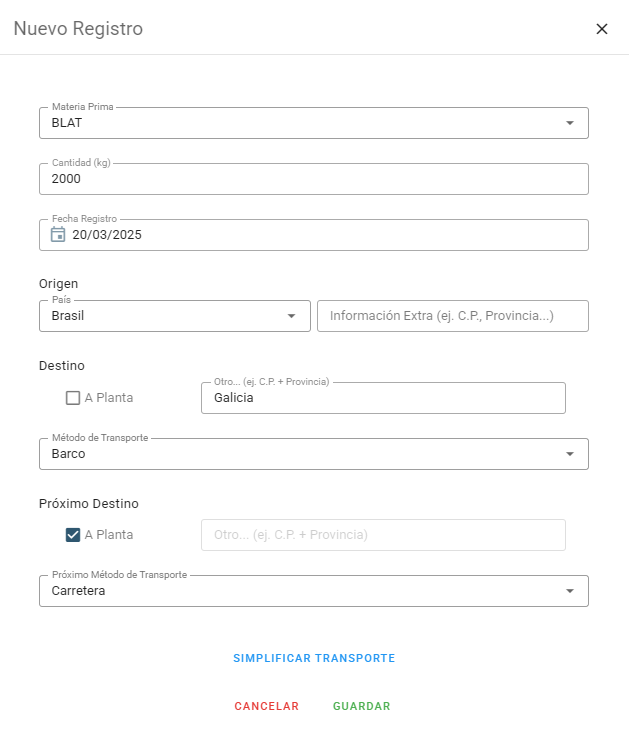Click the Método de Transporte arrow icon

tap(570, 454)
